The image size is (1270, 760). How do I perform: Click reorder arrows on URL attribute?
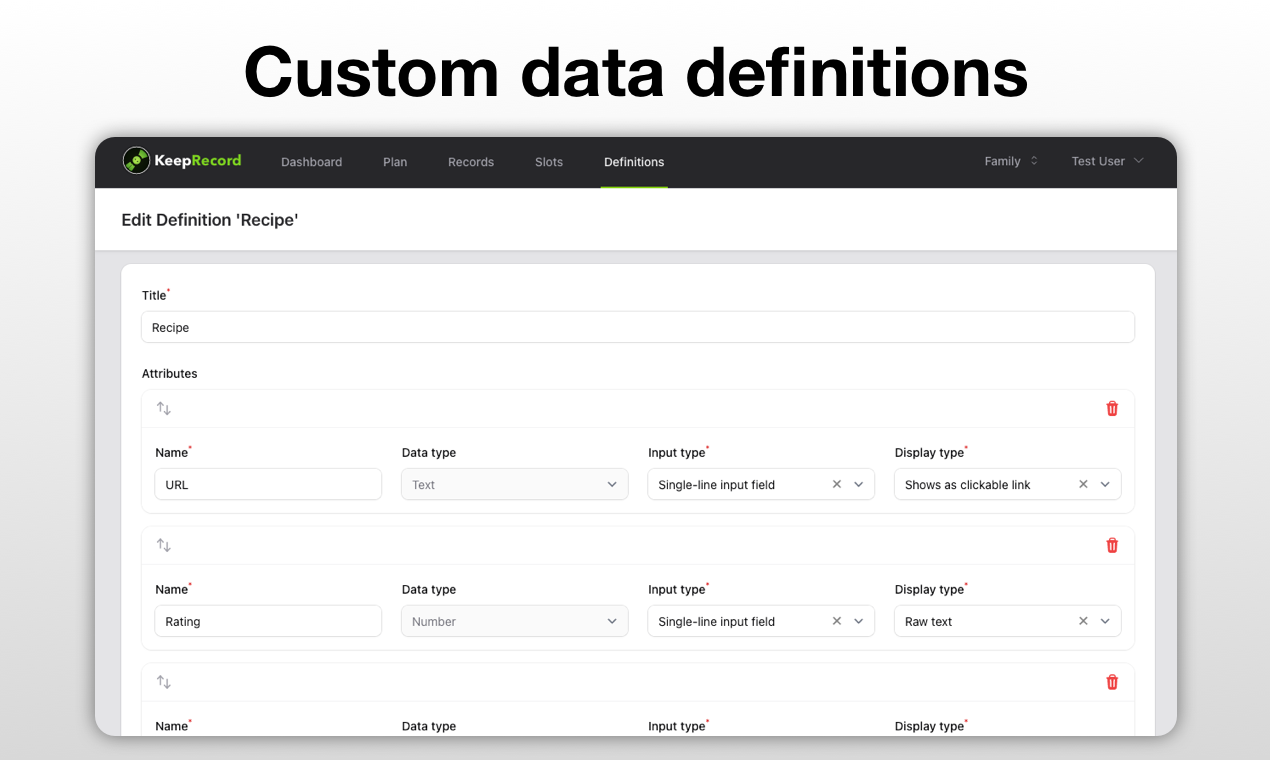point(164,408)
